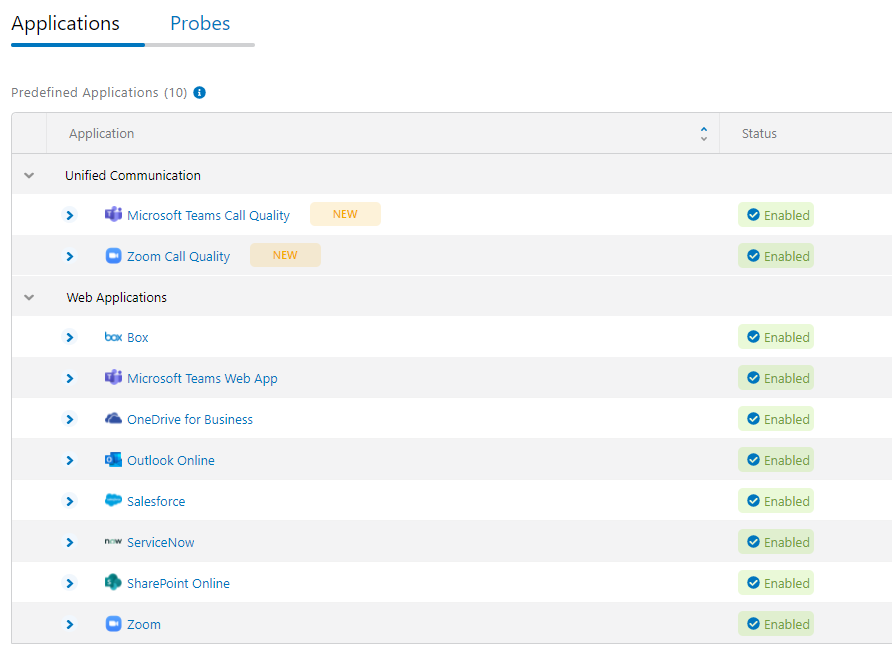Toggle the Enabled badge for Salesforce
Image resolution: width=892 pixels, height=655 pixels.
pyautogui.click(x=775, y=501)
